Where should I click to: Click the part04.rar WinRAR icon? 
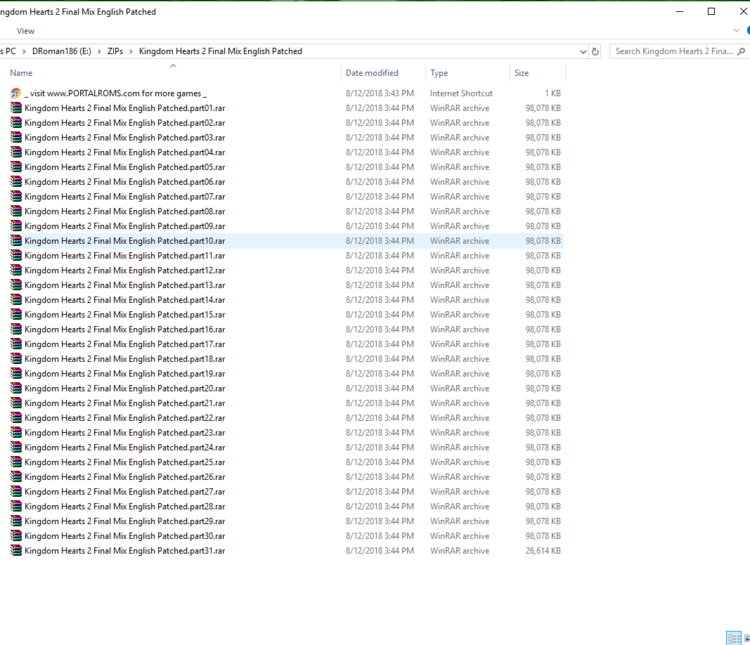point(16,153)
